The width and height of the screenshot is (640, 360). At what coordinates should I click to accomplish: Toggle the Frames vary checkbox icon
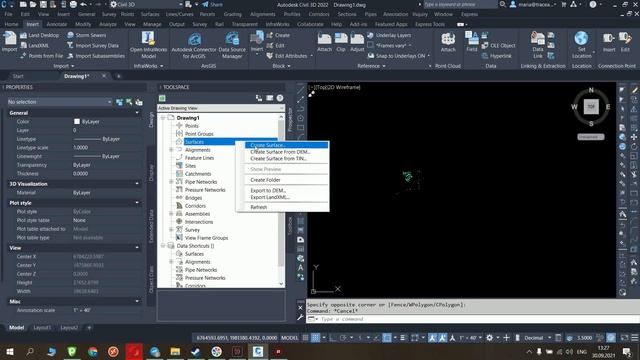pyautogui.click(x=371, y=45)
